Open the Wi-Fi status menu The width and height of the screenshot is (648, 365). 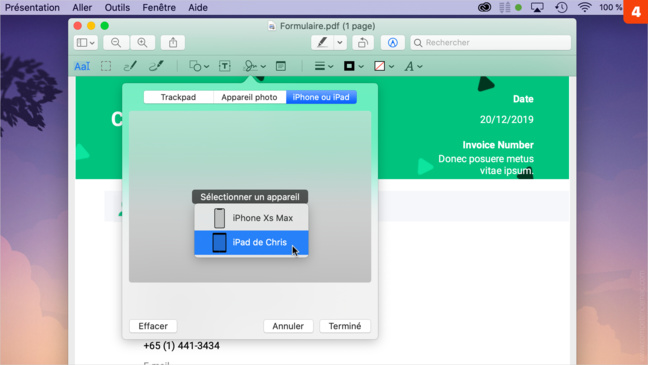coord(584,7)
